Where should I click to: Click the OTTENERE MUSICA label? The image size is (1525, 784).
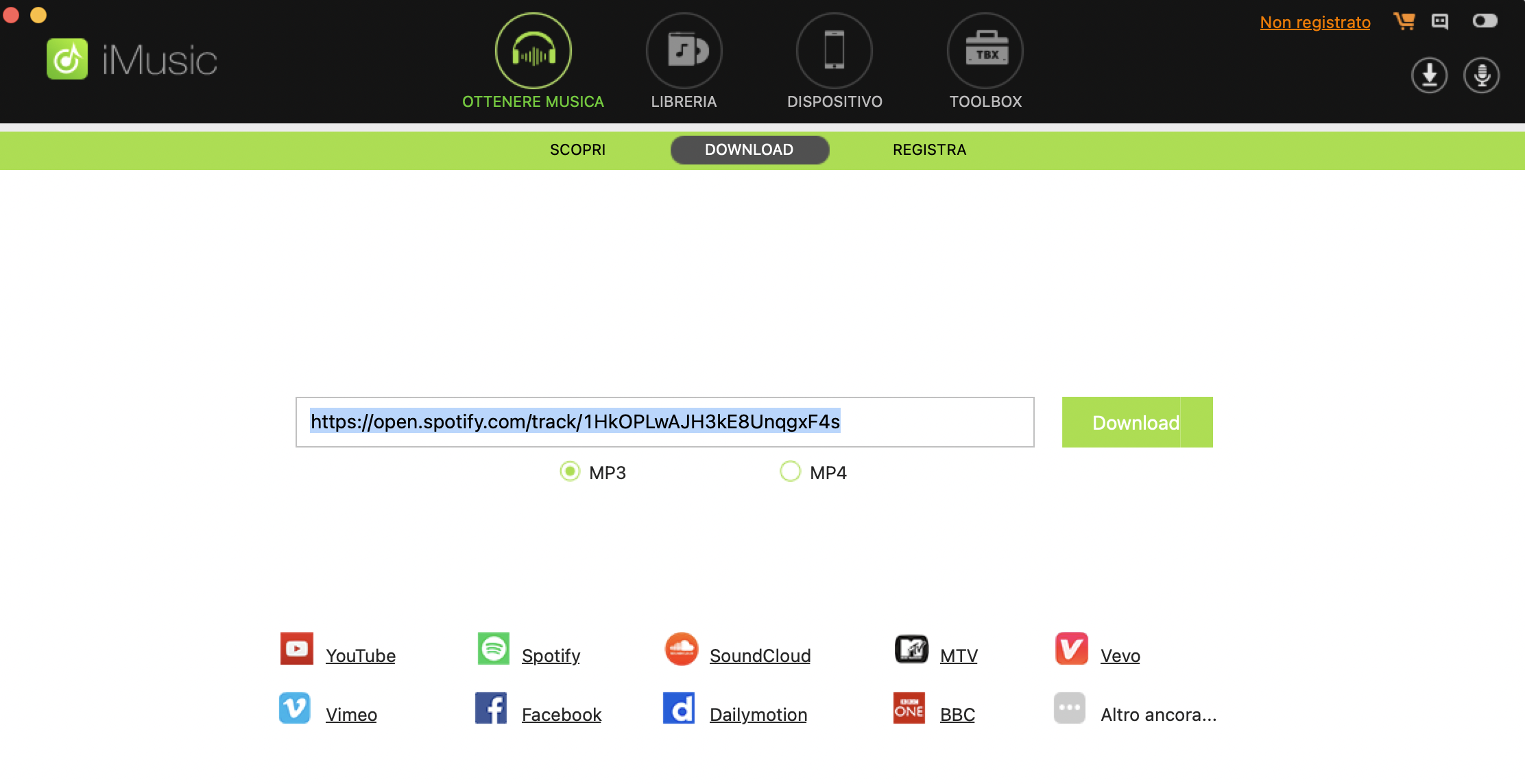pyautogui.click(x=533, y=101)
